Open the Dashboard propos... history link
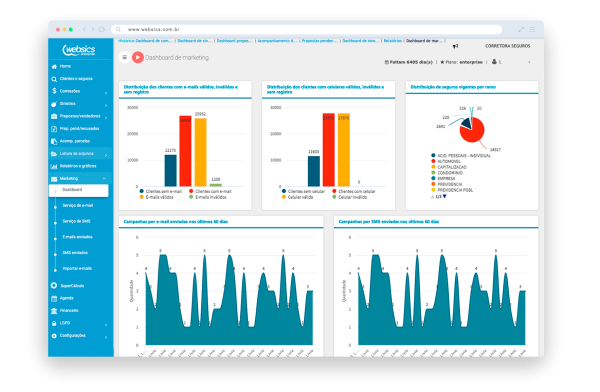The height and width of the screenshot is (392, 600). coord(235,41)
